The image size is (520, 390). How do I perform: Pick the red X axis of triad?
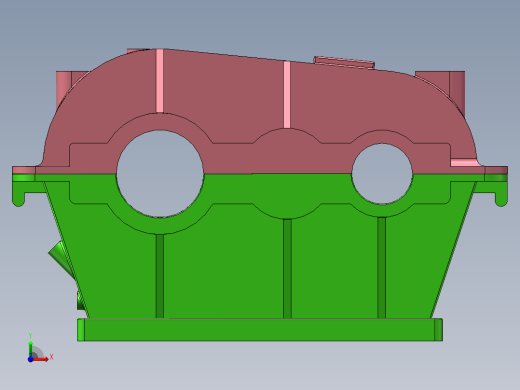(41, 359)
